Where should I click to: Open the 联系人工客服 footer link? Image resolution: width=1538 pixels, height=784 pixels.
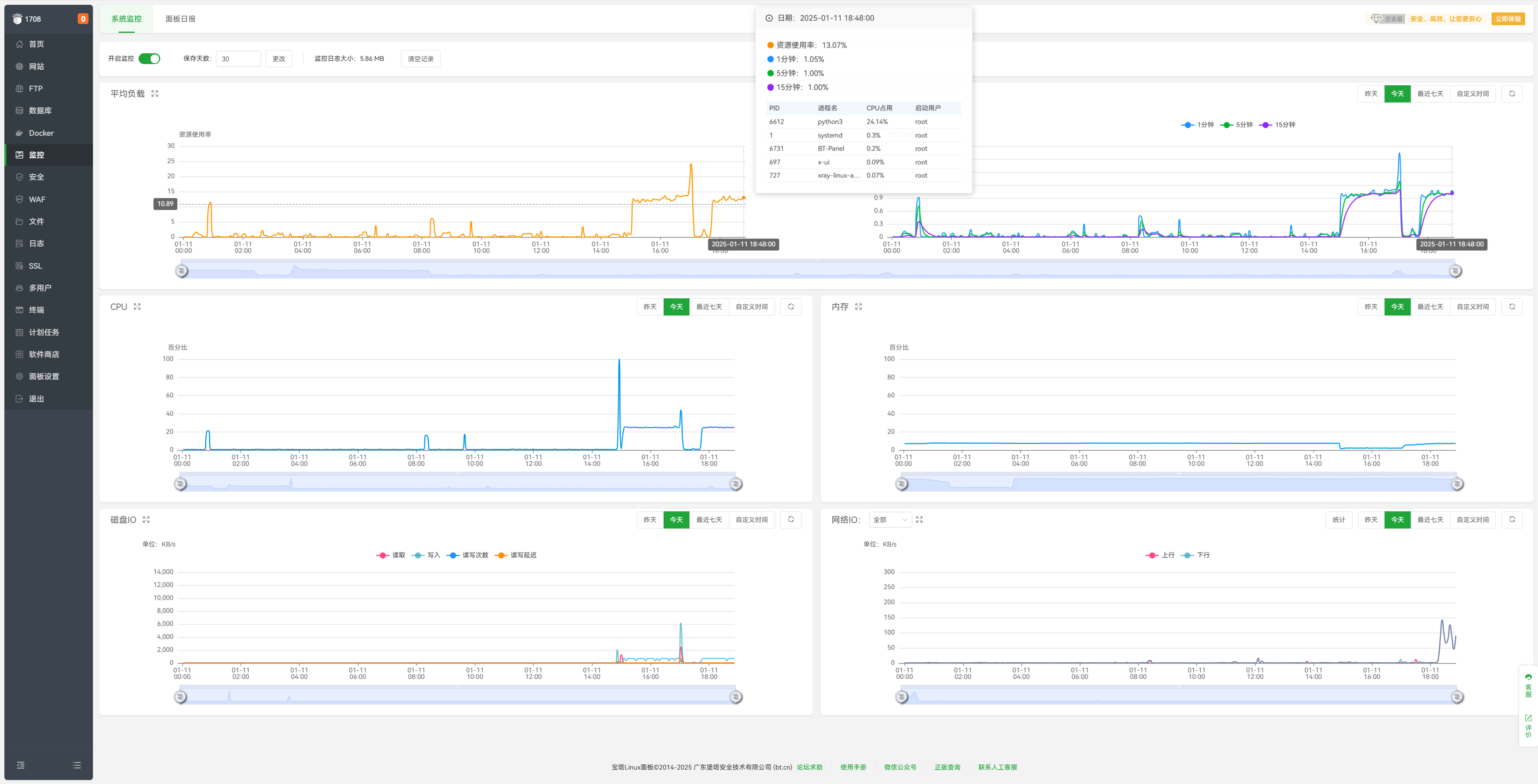998,767
